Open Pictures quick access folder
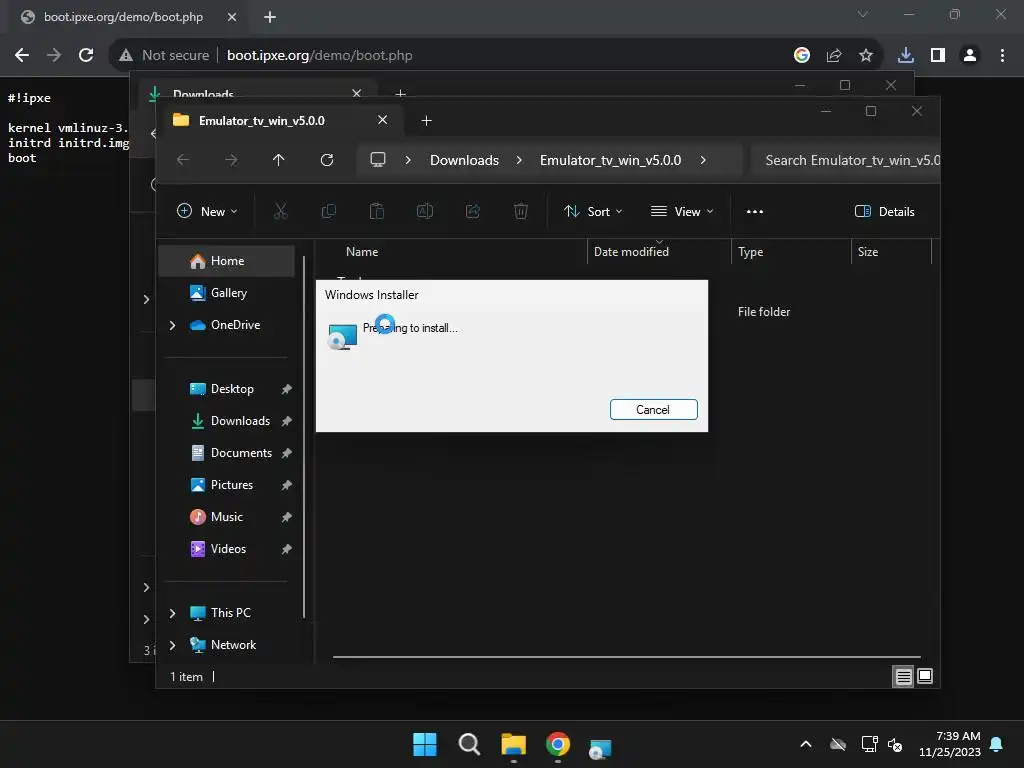 coord(227,485)
